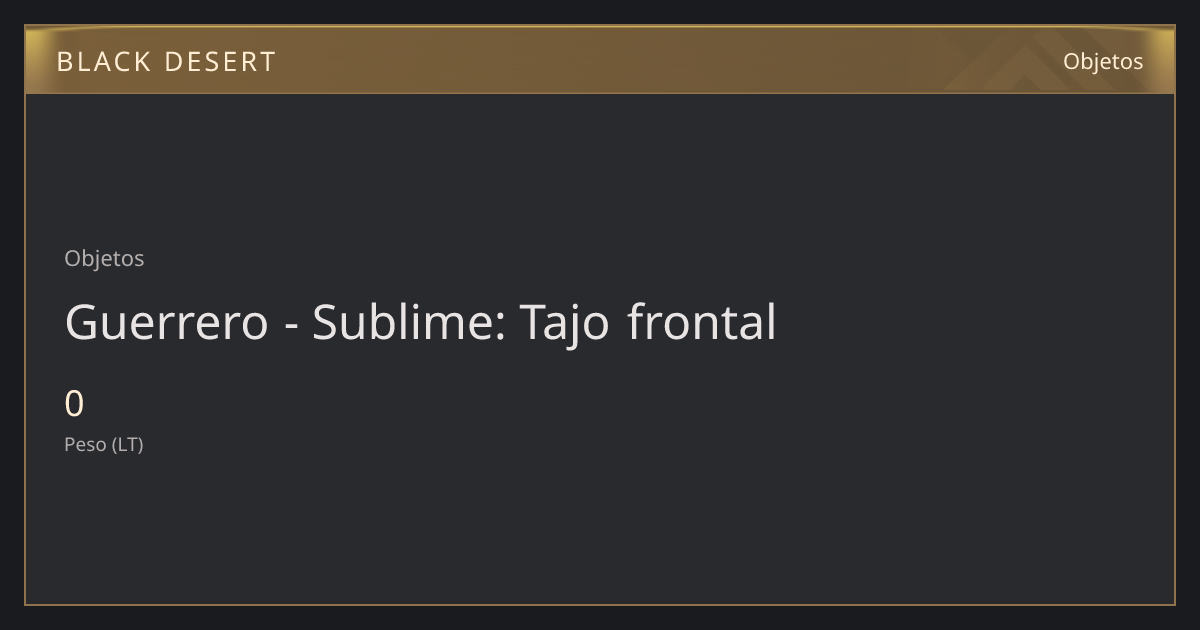Click the BLACK DESERT header title
The height and width of the screenshot is (630, 1200).
pyautogui.click(x=166, y=62)
